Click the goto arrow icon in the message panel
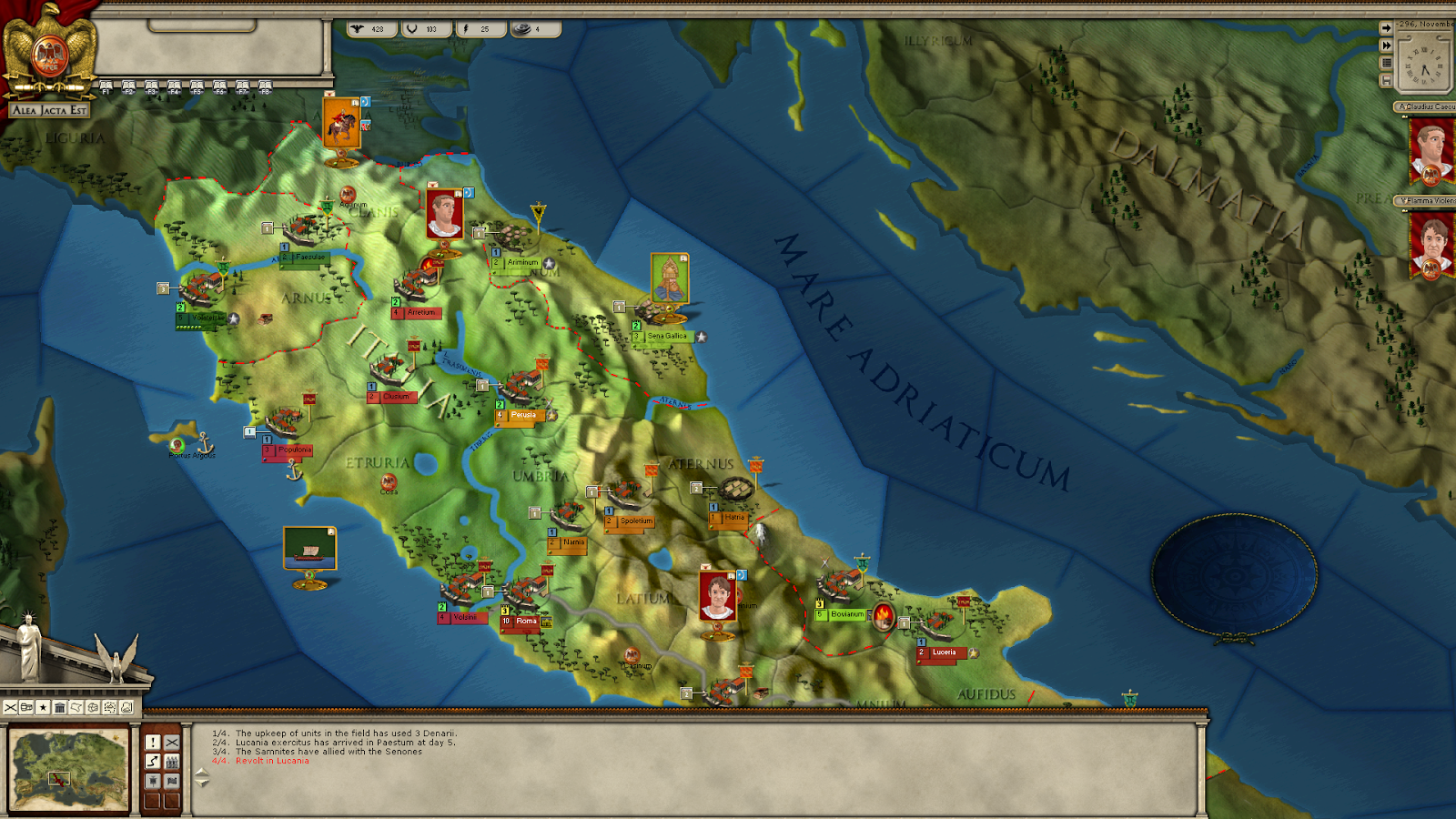Screen dimensions: 1456x819 [x=153, y=762]
